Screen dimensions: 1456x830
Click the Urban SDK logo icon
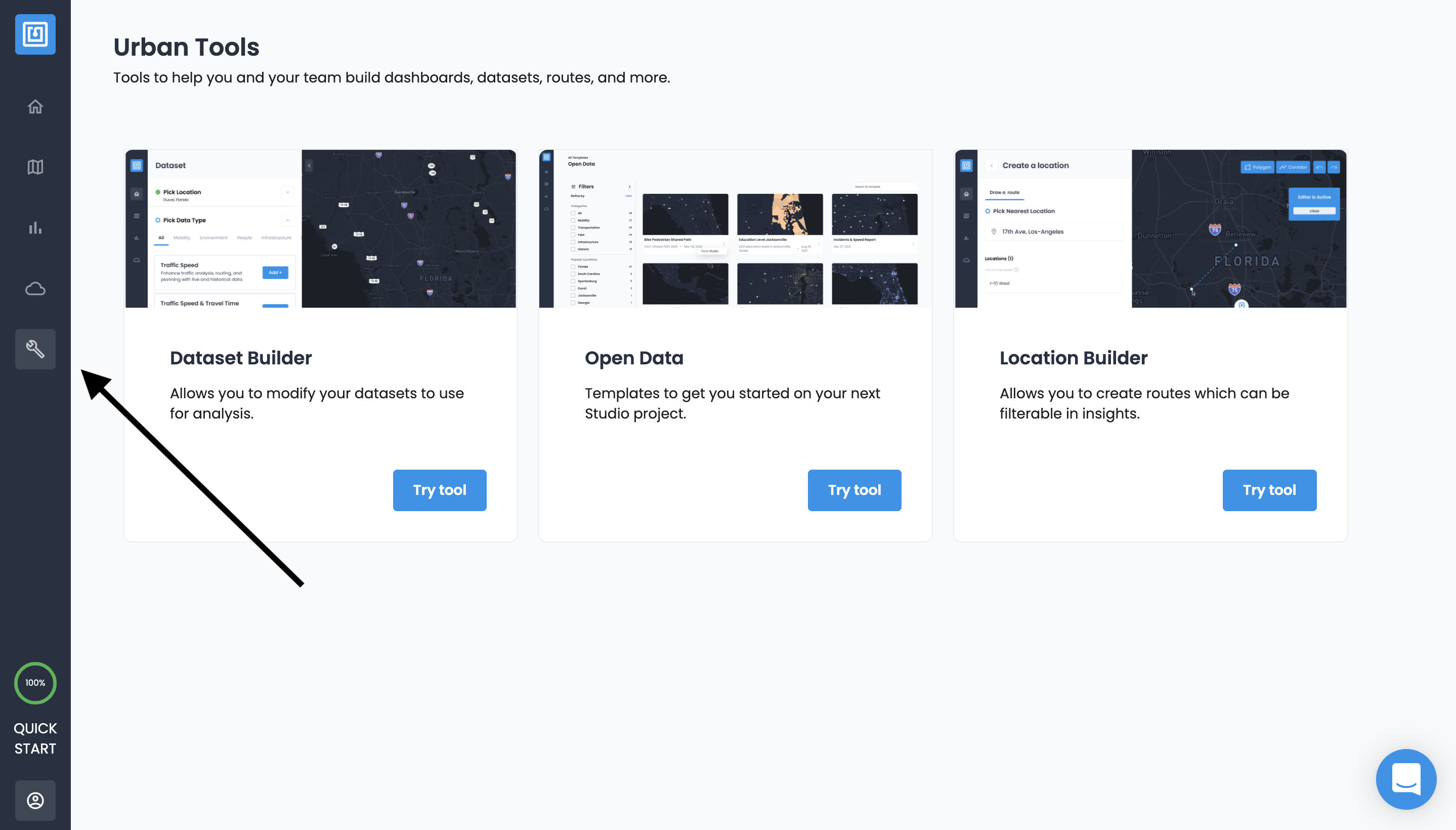click(35, 34)
